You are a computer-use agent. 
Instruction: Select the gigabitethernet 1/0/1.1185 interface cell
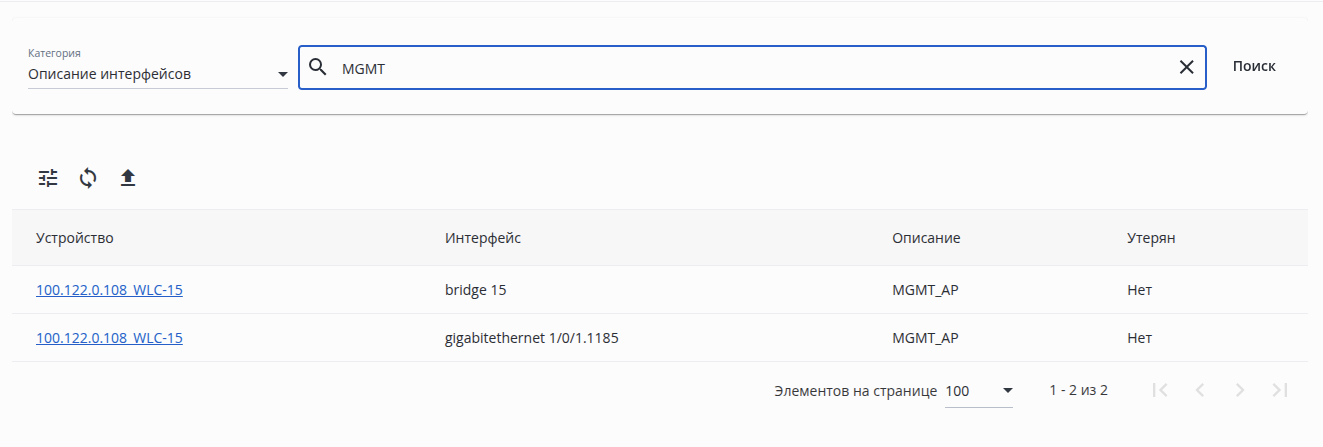click(532, 338)
